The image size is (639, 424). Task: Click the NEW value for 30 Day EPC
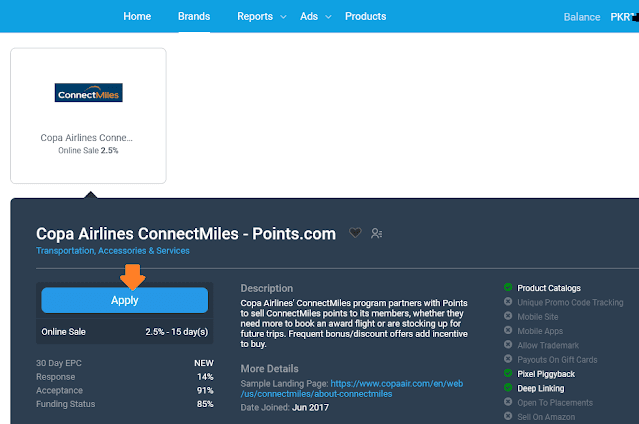(x=204, y=363)
